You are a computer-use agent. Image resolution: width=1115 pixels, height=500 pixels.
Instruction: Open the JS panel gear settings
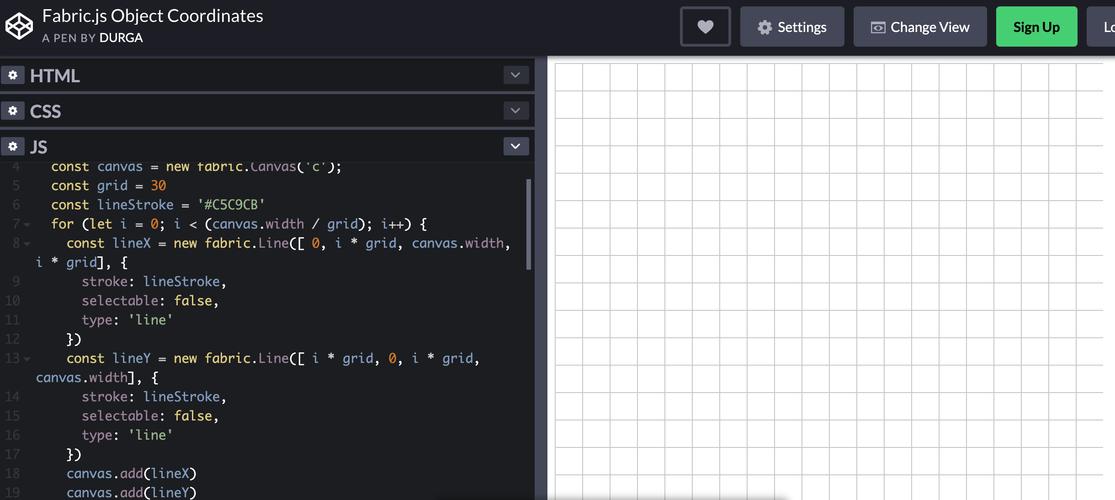coord(12,146)
